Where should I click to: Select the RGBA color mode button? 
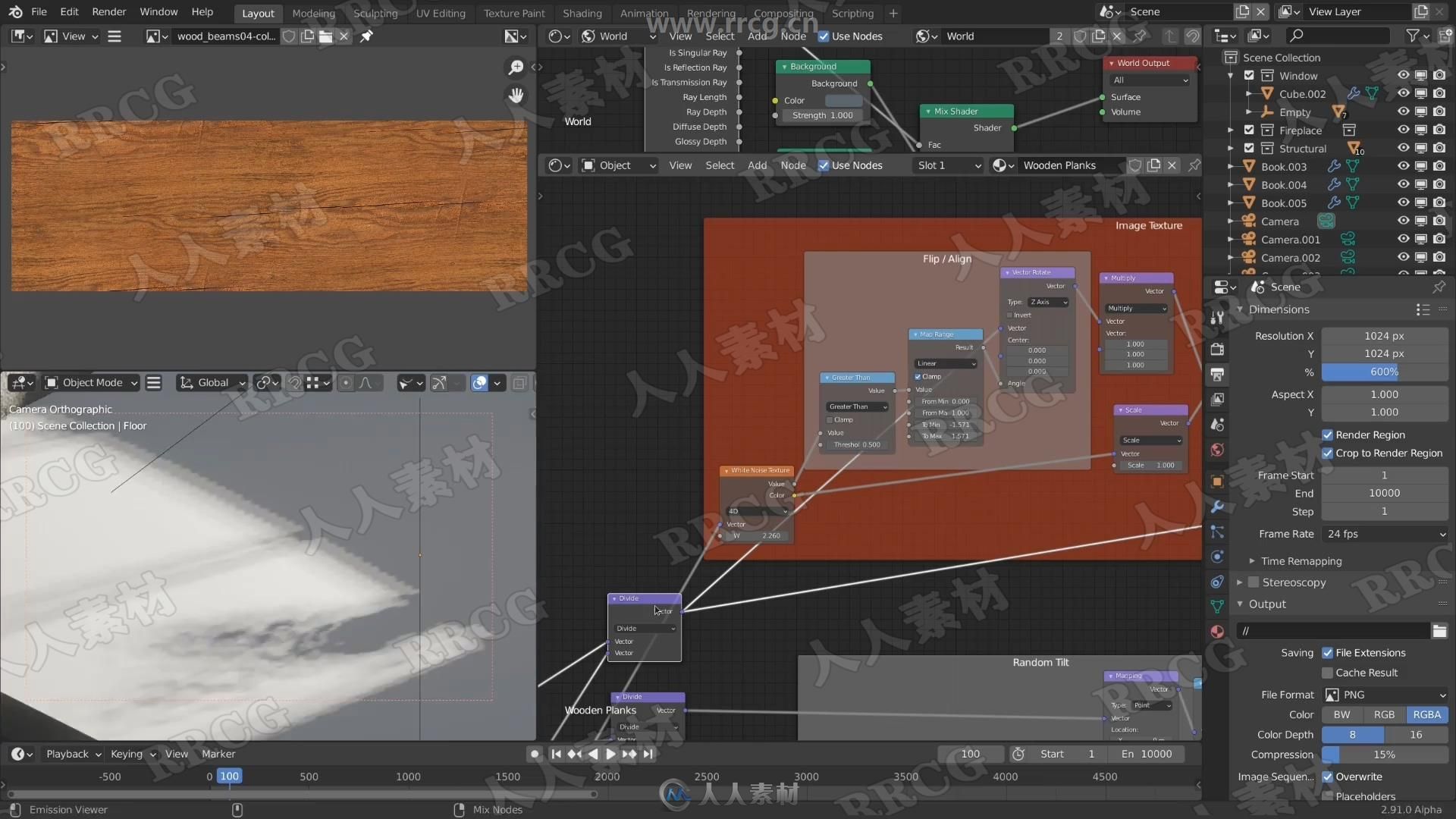(1426, 714)
